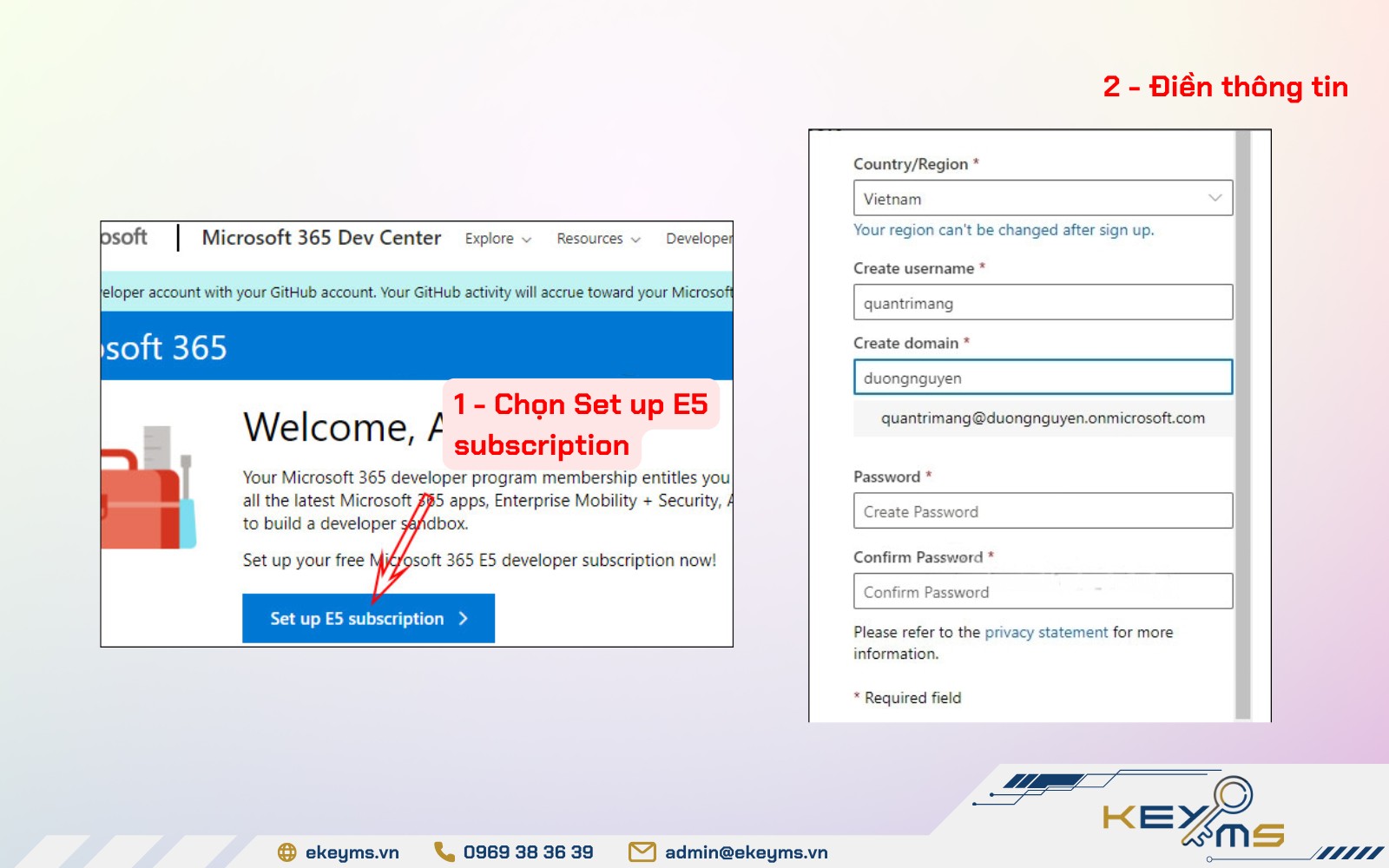Click the Create domain field with duongnguyen
This screenshot has height=868, width=1389.
[1043, 378]
